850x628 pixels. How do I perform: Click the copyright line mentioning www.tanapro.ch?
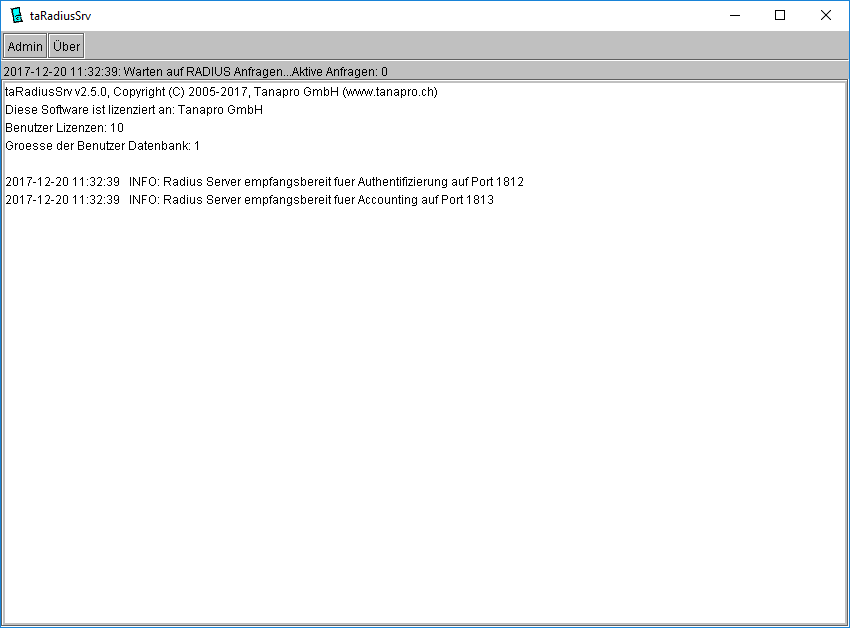221,92
